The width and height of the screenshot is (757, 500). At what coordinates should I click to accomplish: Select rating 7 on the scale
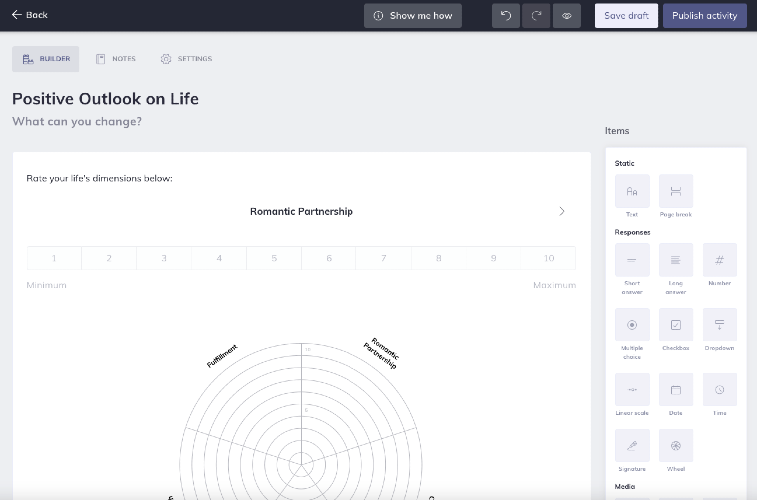tap(384, 258)
